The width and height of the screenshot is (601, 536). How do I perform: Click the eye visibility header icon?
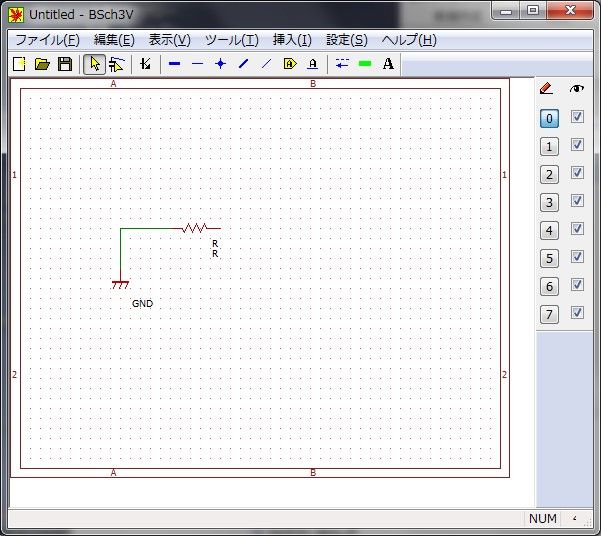point(576,89)
